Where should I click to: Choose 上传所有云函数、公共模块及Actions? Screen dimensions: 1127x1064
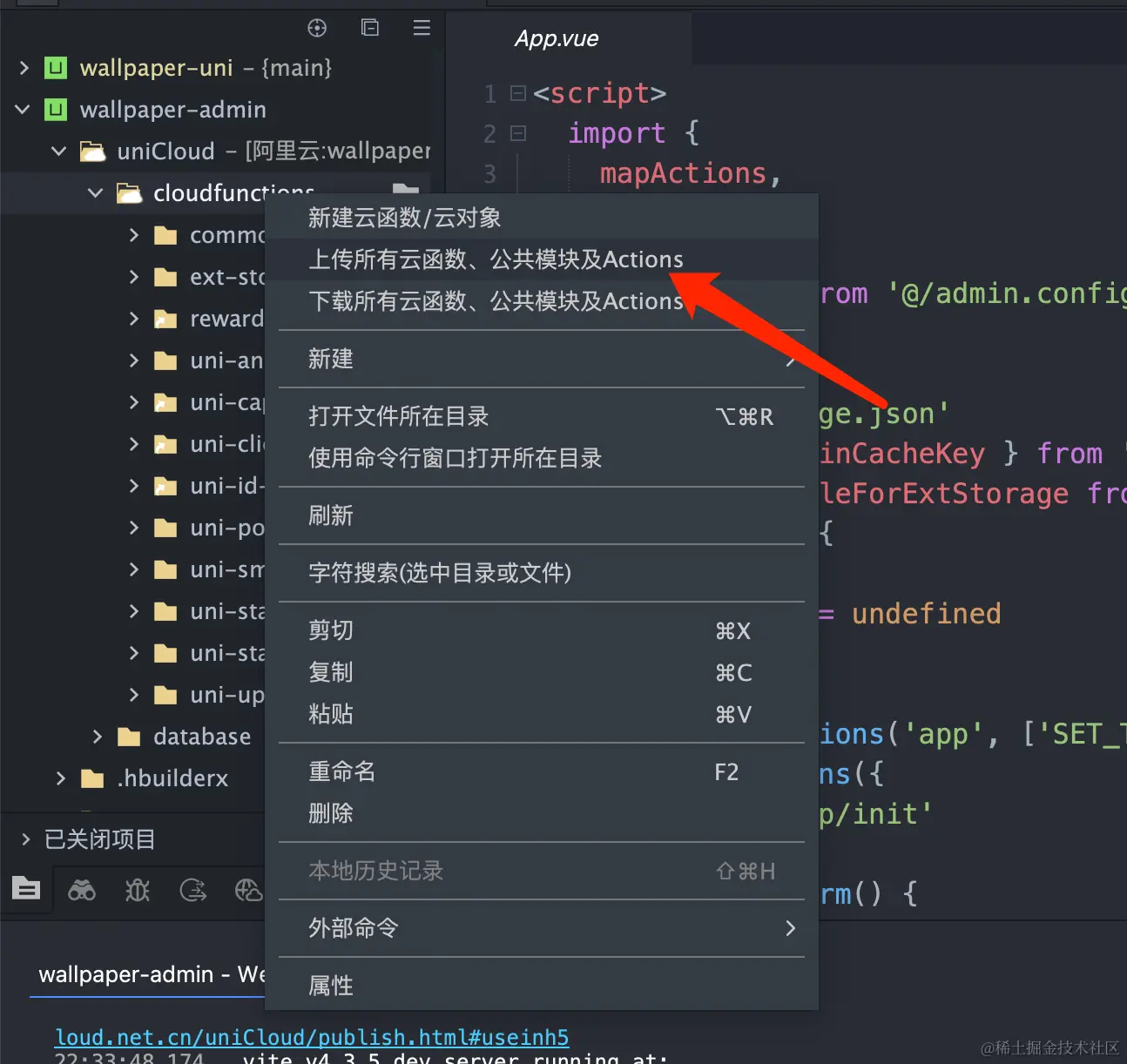click(541, 259)
